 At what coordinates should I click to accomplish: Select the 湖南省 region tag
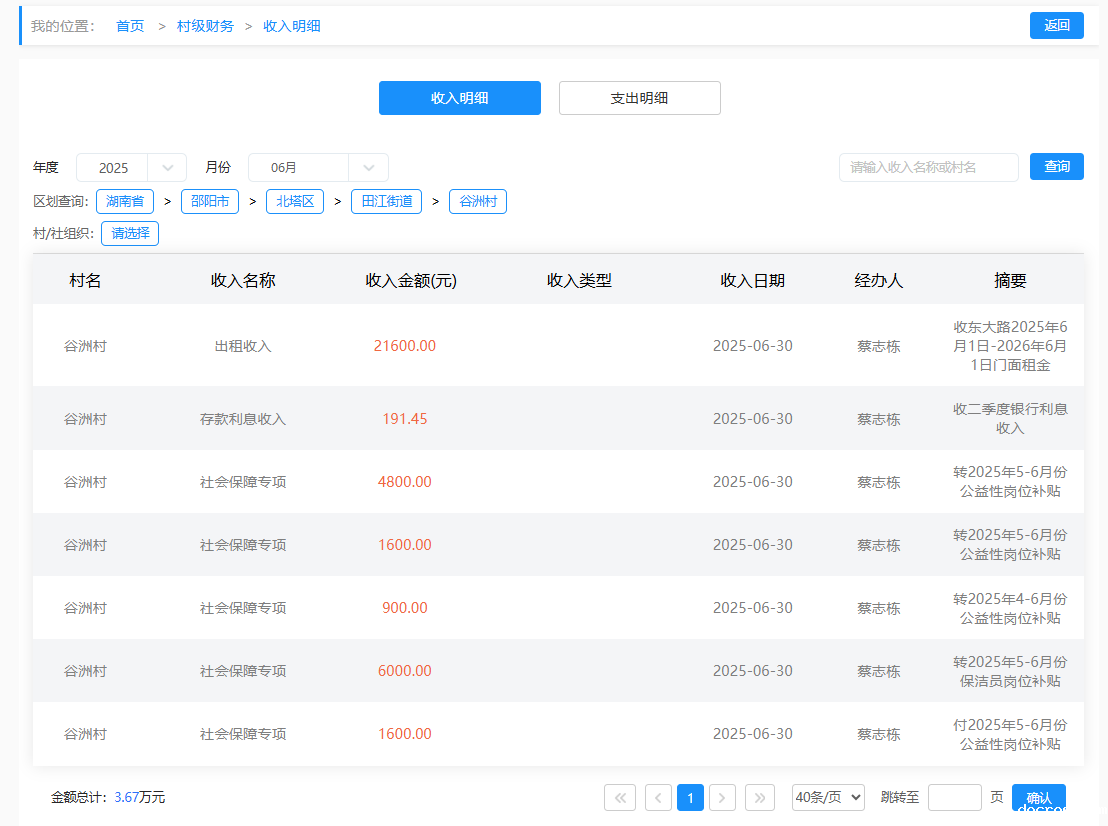(125, 202)
